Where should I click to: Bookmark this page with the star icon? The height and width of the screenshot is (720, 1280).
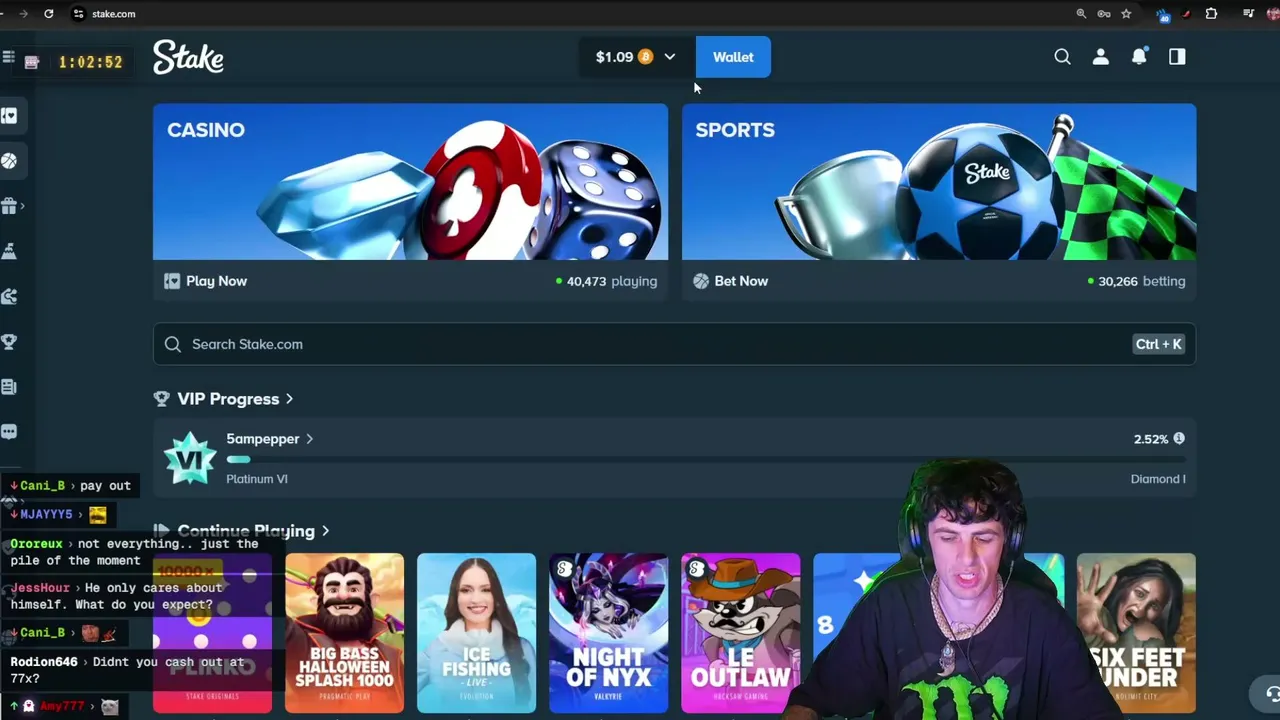click(1126, 14)
